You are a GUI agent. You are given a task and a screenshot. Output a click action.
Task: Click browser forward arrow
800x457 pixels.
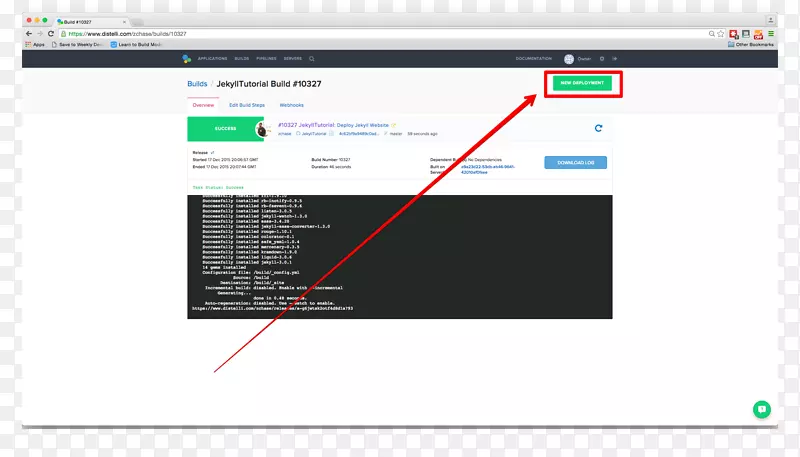[40, 34]
